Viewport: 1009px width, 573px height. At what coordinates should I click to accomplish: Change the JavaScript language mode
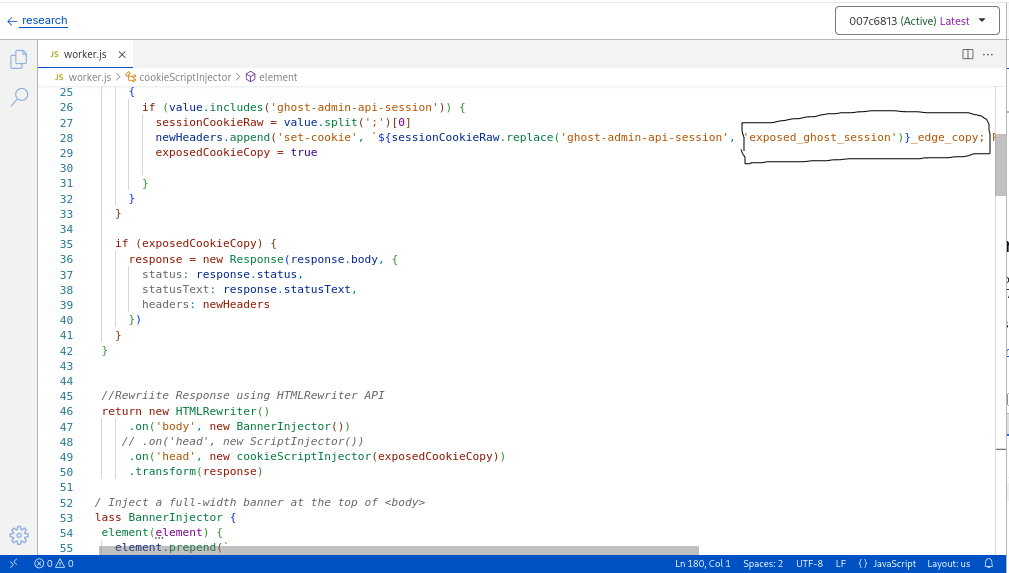coord(887,564)
